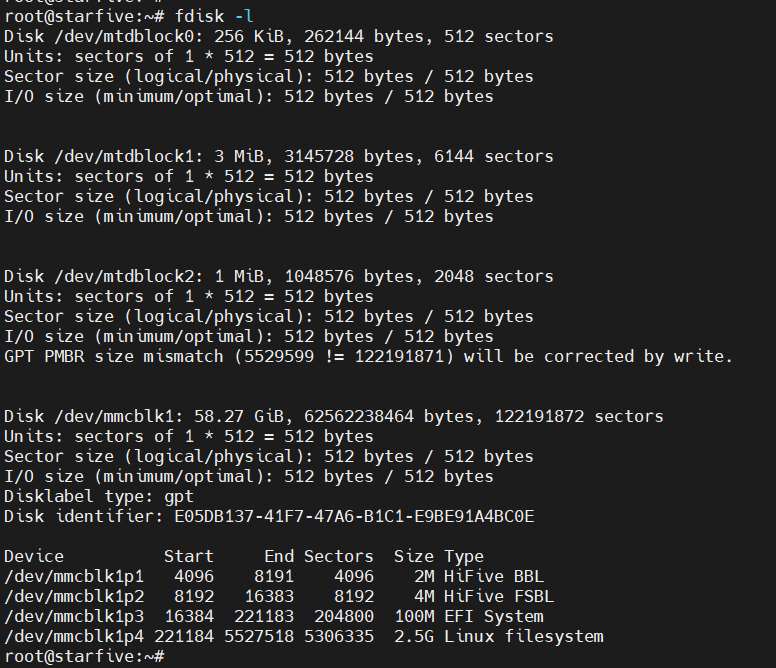Screen dimensions: 776x668
Task: Click the /dev/mmcblk1p3 partition entry
Action: point(74,616)
